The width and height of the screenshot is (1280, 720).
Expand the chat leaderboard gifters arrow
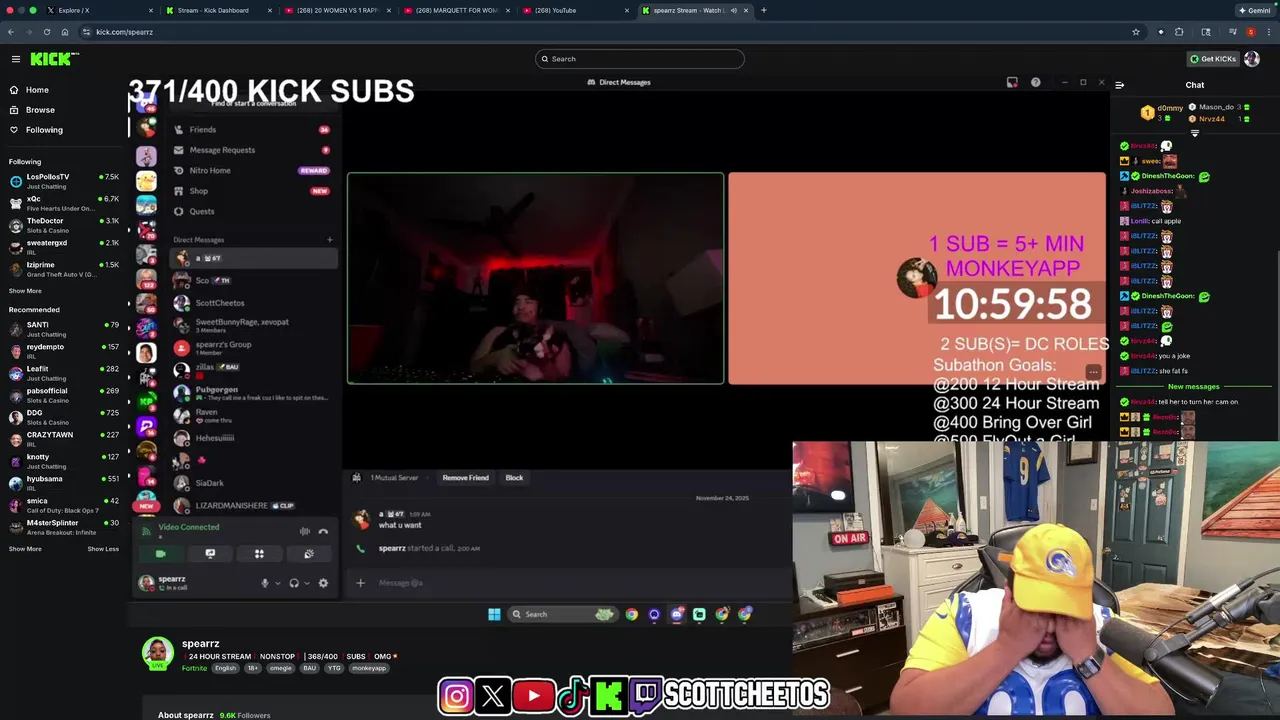click(x=1194, y=133)
